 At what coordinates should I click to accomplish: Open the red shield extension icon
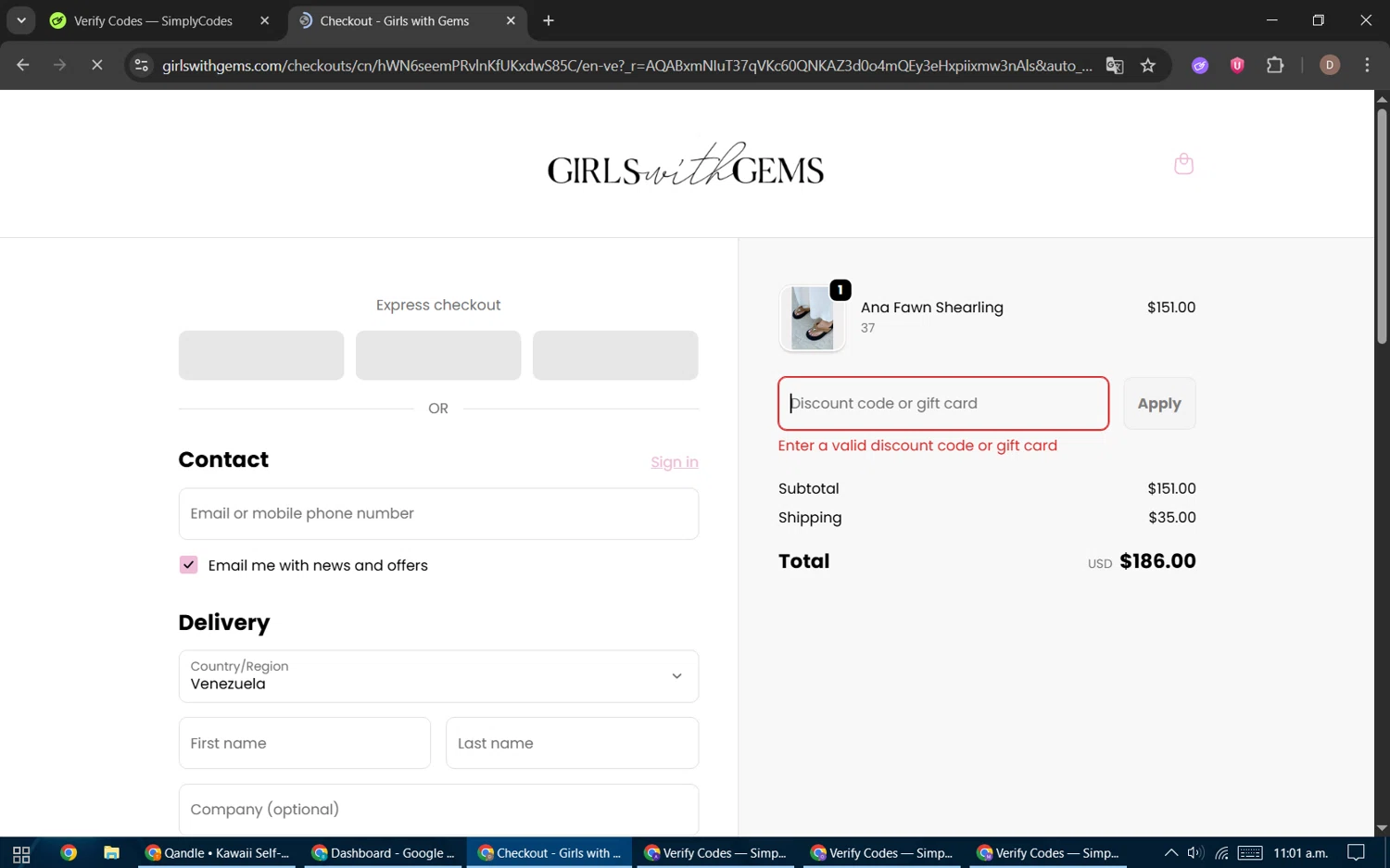point(1237,65)
